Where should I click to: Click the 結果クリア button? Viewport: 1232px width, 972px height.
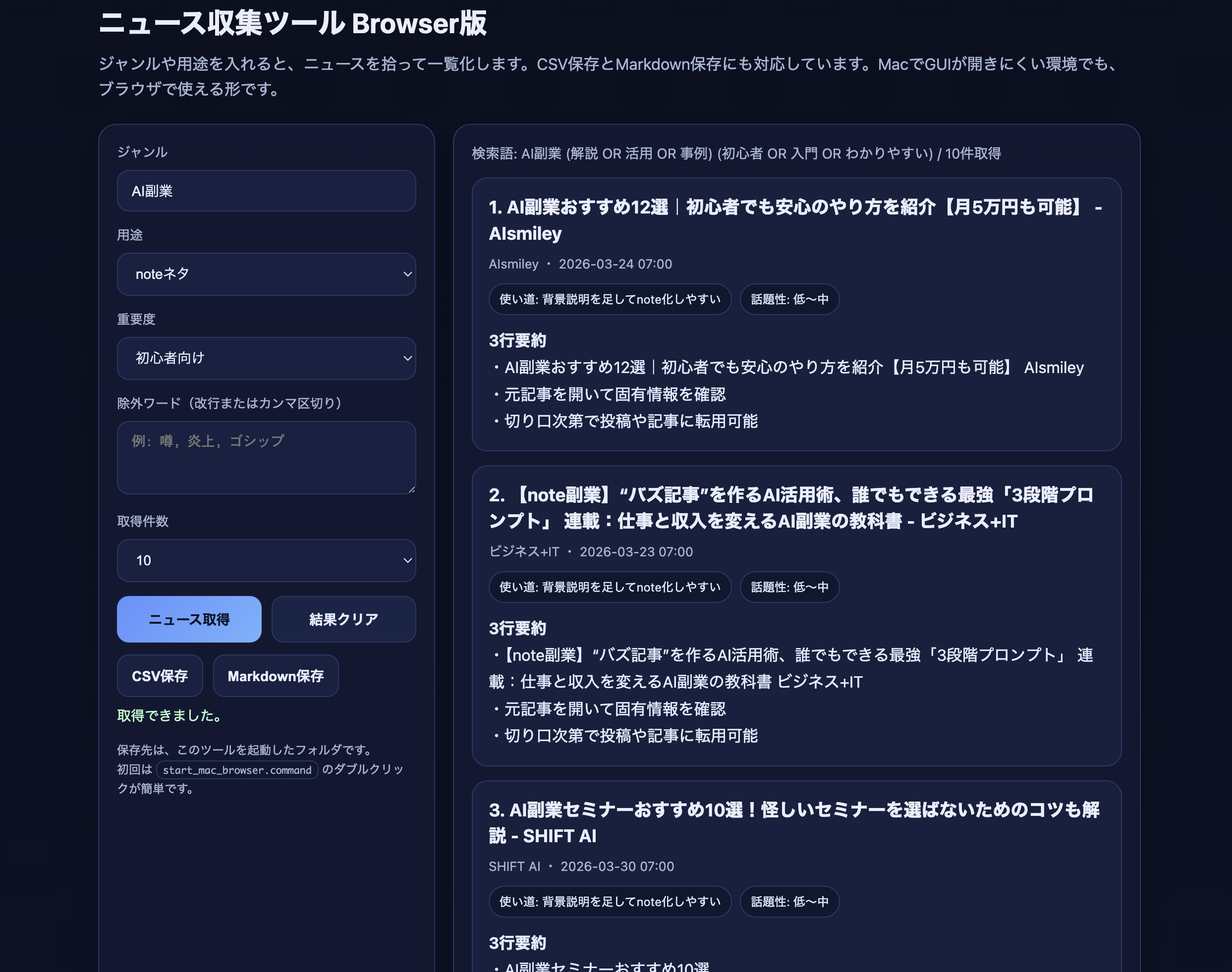pyautogui.click(x=343, y=619)
